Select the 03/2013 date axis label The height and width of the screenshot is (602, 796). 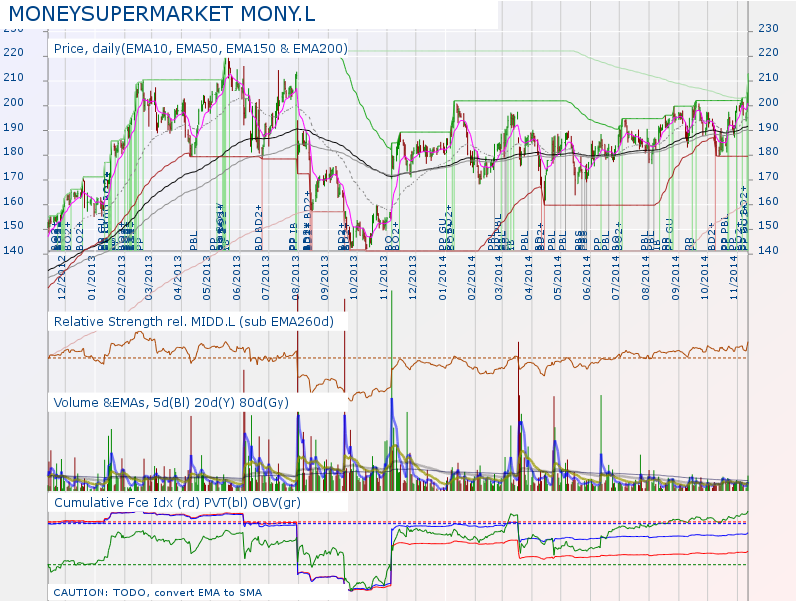pos(149,278)
